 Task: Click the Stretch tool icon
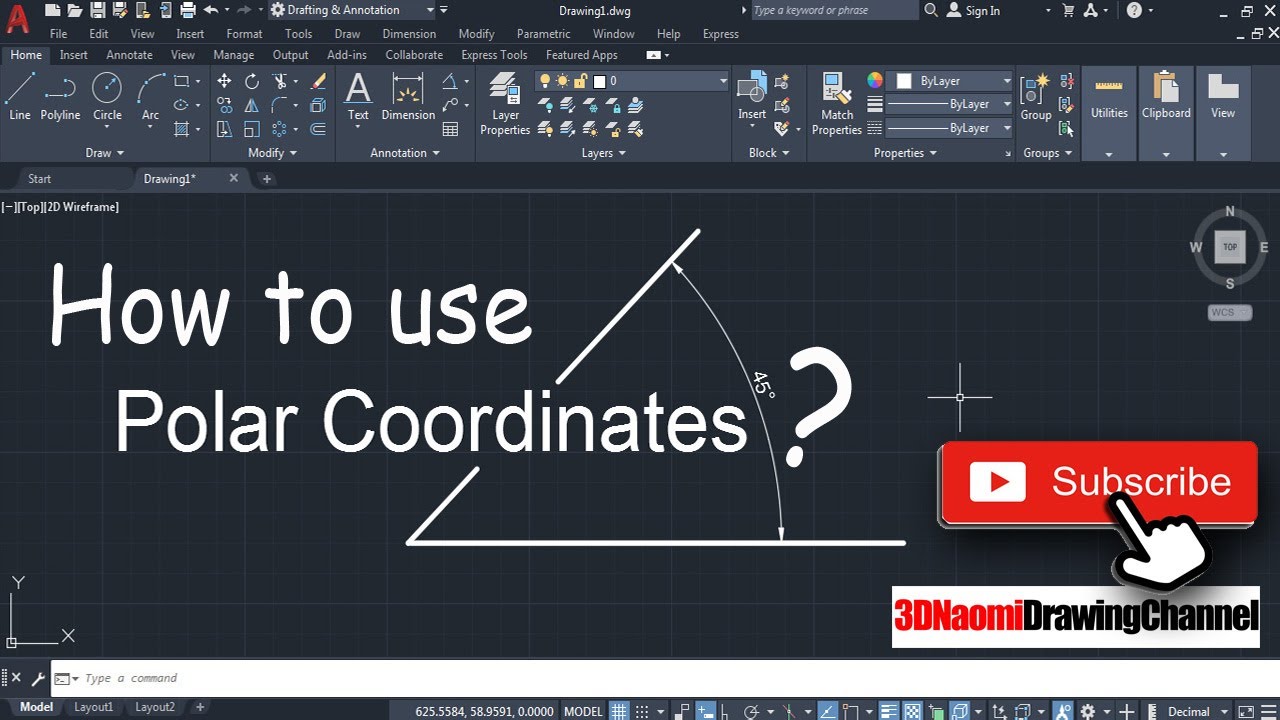click(x=224, y=129)
